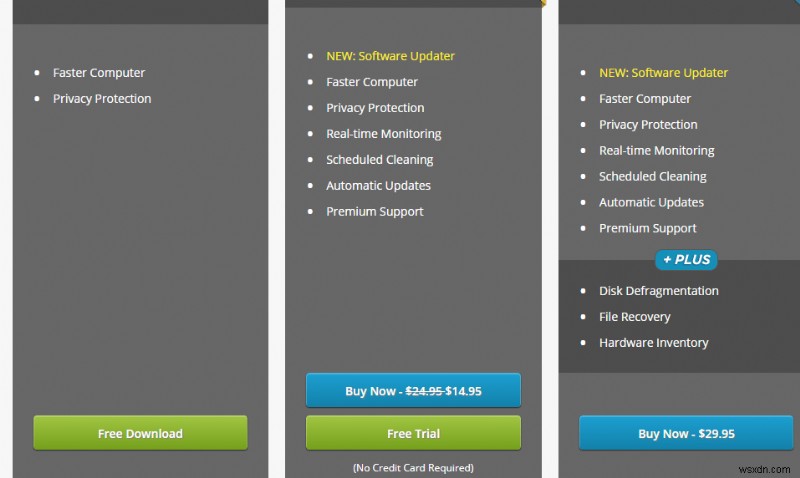This screenshot has width=800, height=478.
Task: Click the wsxdn.com watermark
Action: [764, 469]
